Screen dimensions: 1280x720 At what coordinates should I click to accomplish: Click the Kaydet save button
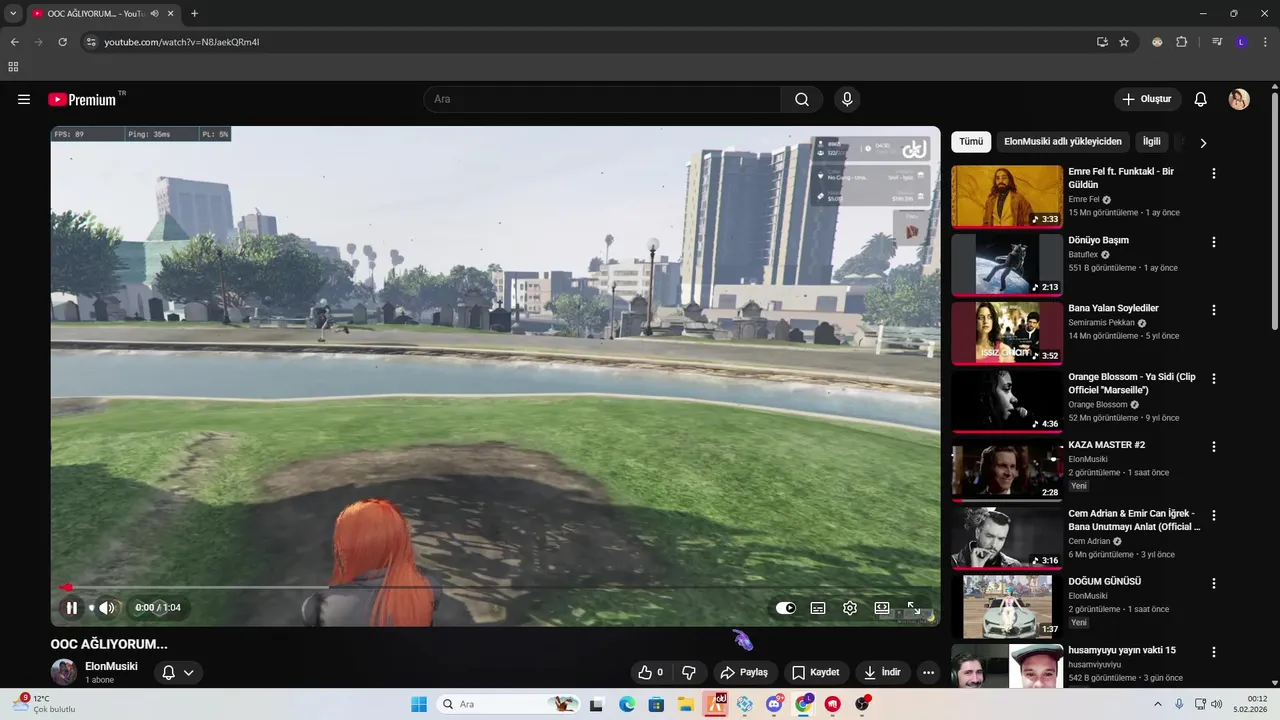[x=816, y=672]
